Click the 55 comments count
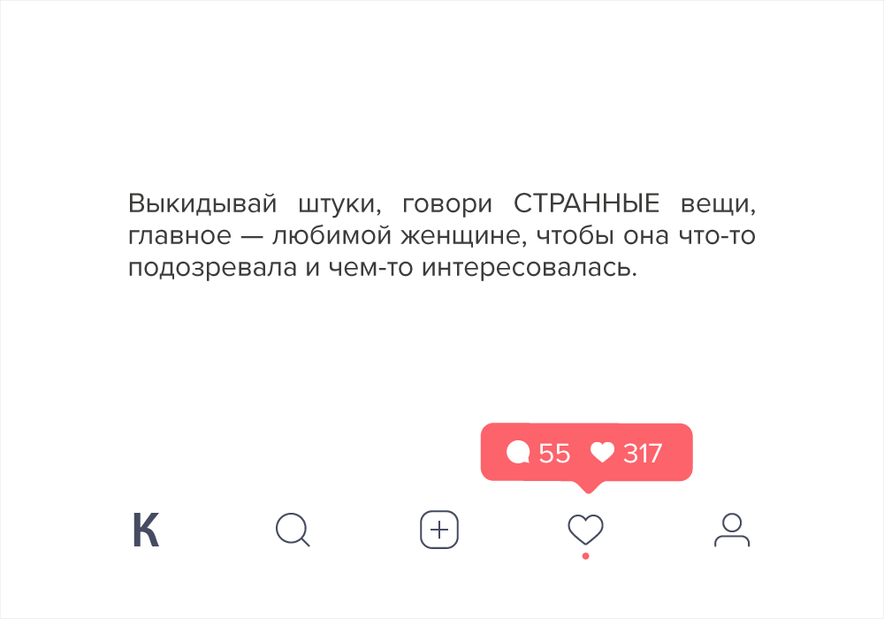This screenshot has height=619, width=884. click(x=554, y=453)
